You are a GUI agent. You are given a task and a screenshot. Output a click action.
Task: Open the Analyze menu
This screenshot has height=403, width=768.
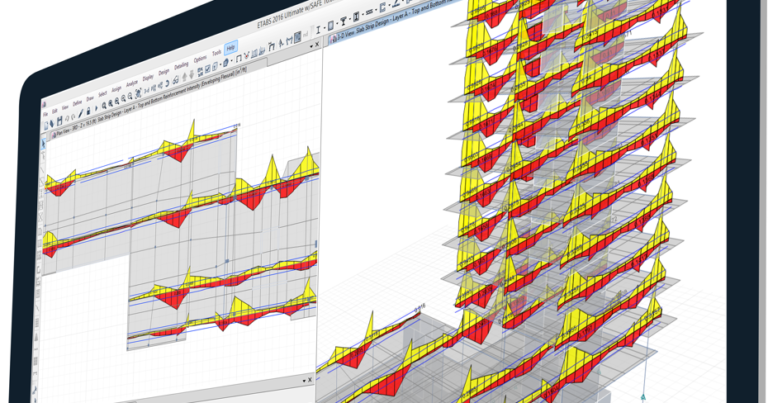point(132,84)
